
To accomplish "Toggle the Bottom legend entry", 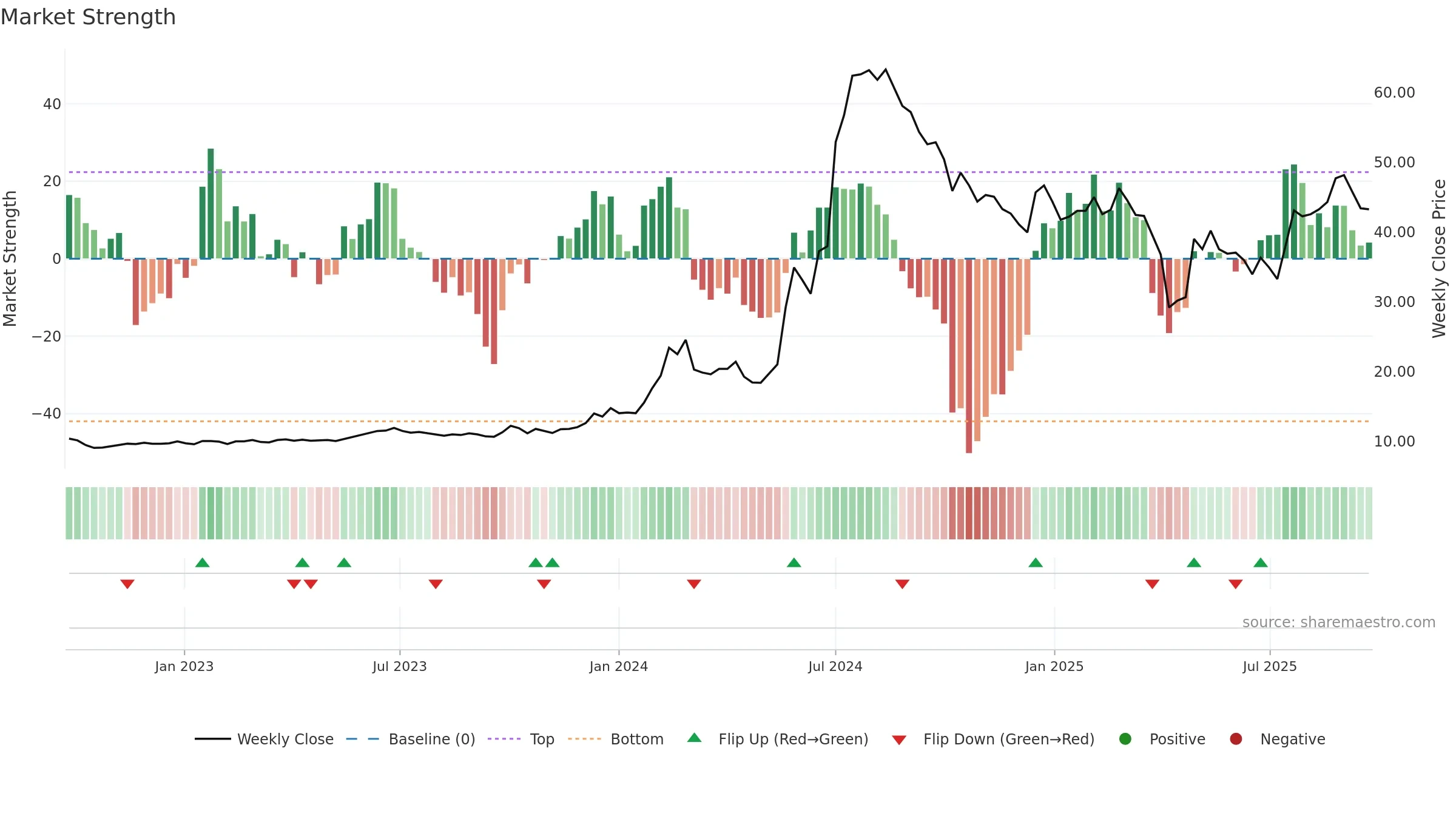I will (615, 739).
